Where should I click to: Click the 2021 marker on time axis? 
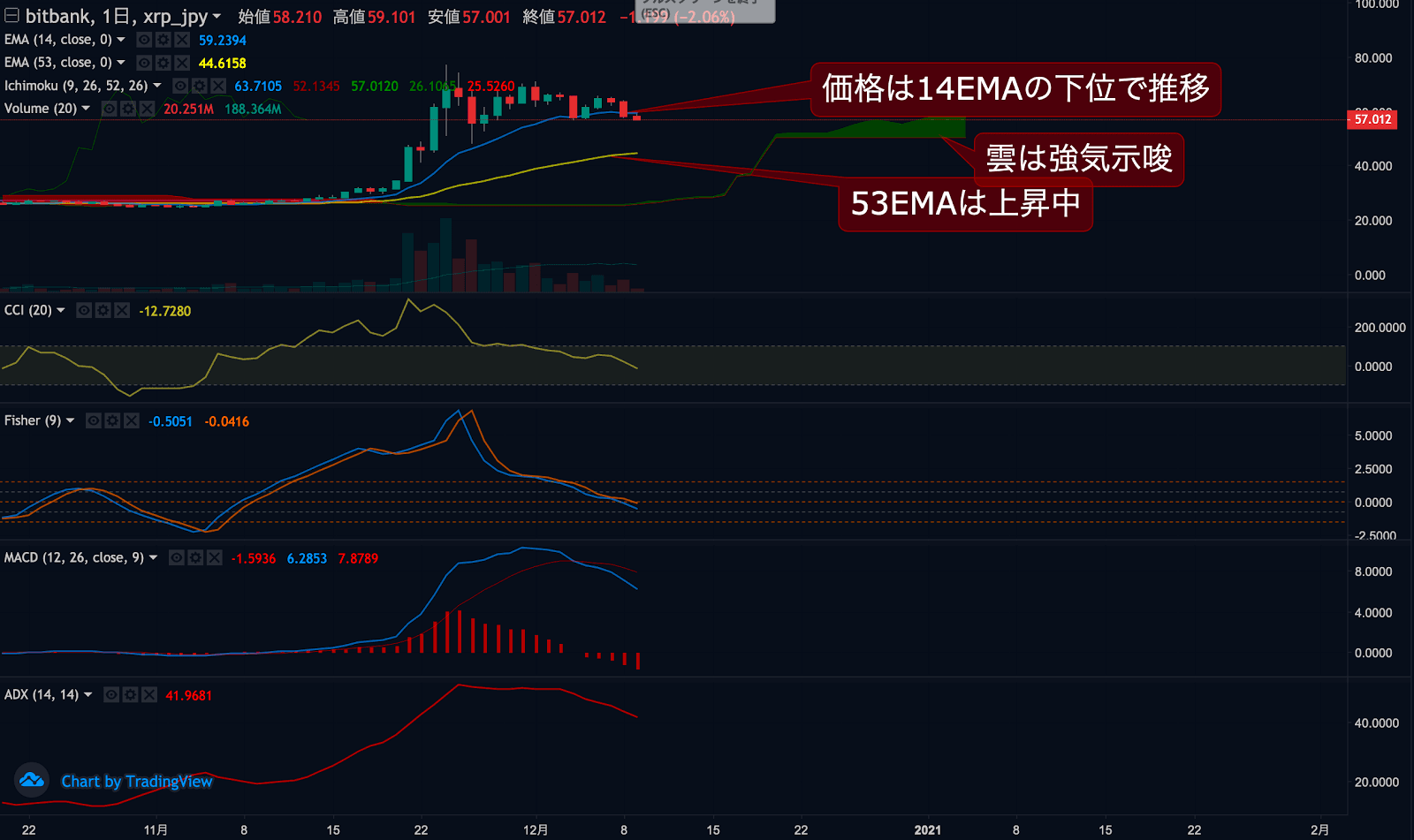[927, 830]
